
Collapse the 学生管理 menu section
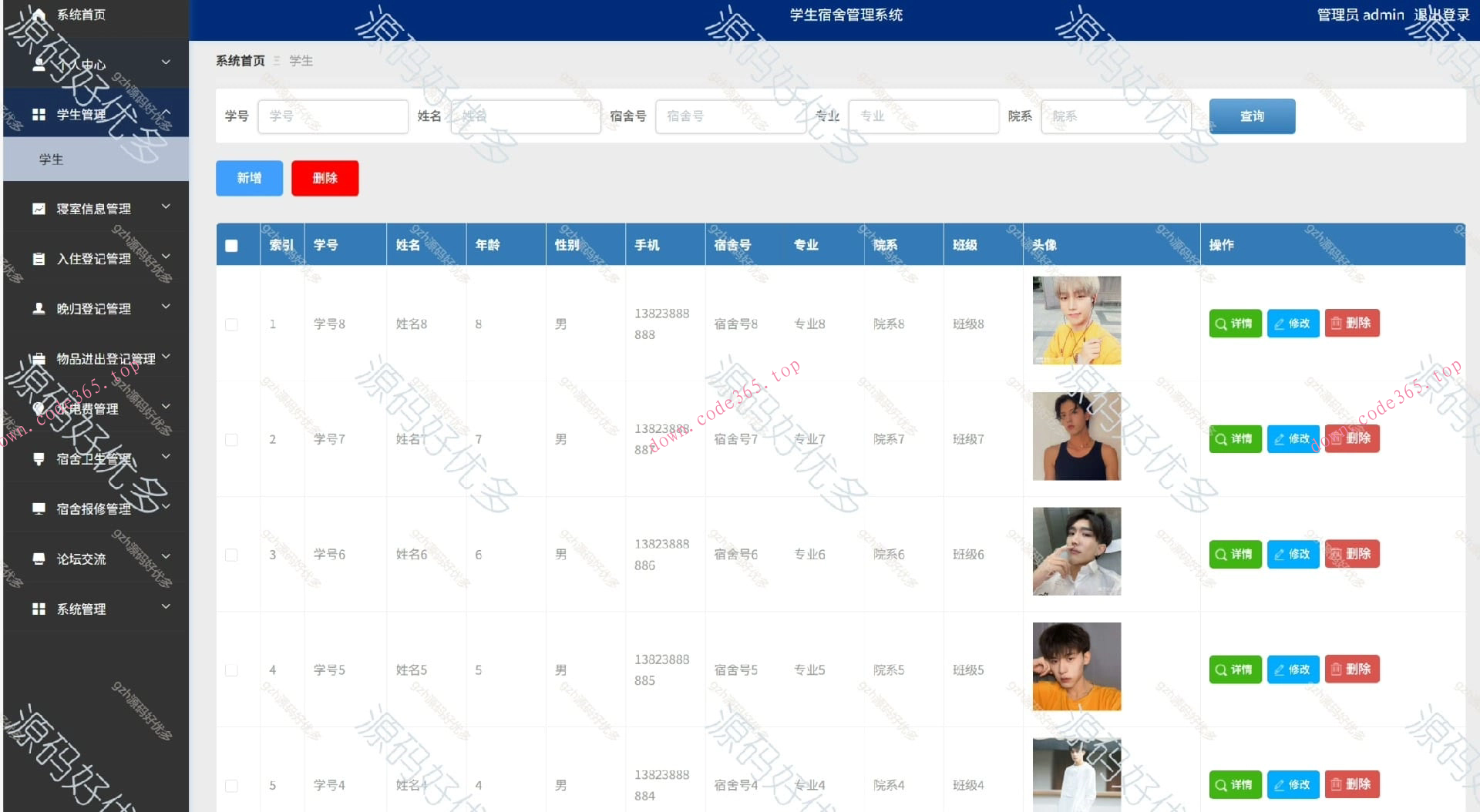pyautogui.click(x=166, y=113)
